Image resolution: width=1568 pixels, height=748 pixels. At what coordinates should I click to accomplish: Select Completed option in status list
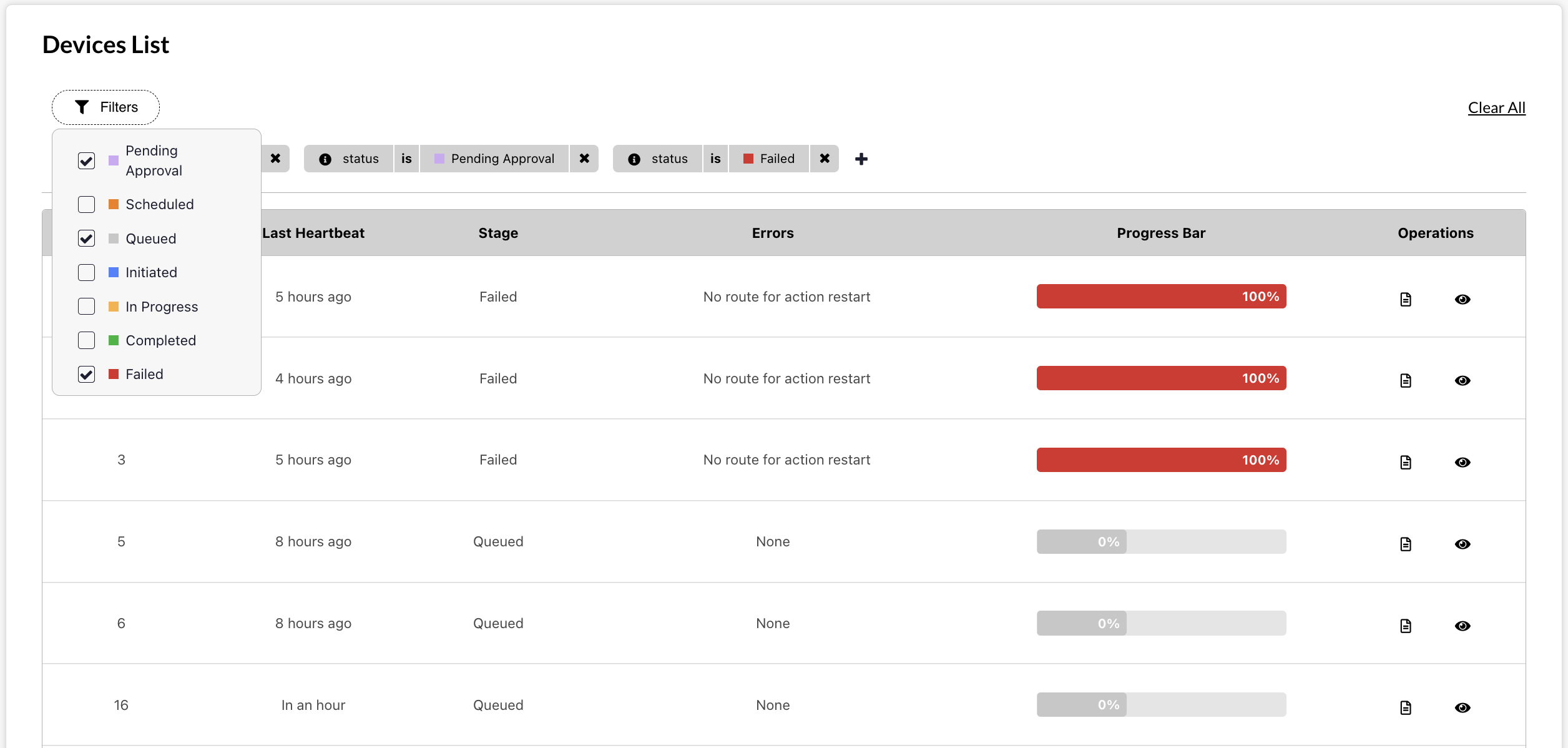86,341
